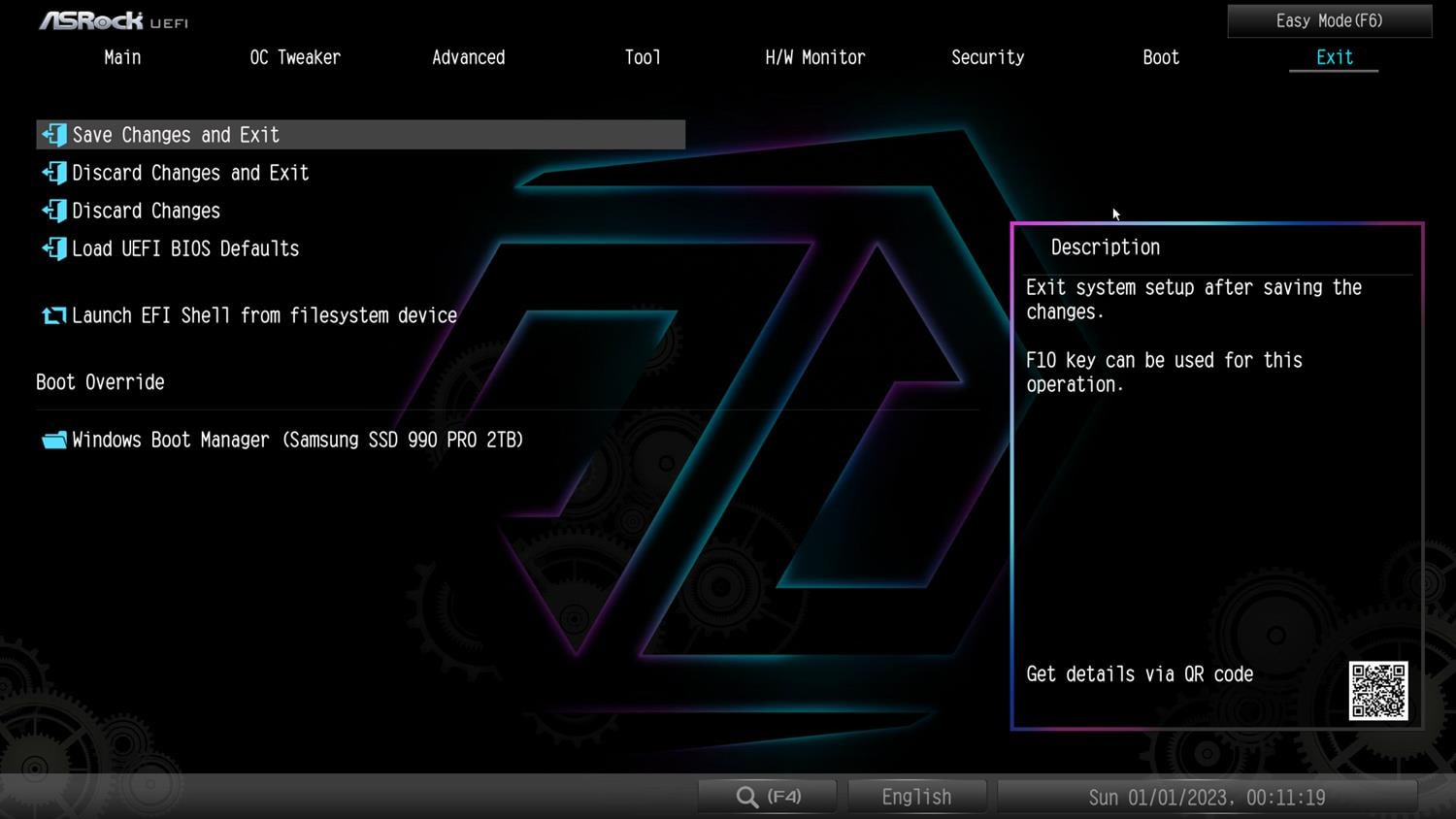Open the Boot tab
The image size is (1456, 819).
[1161, 57]
